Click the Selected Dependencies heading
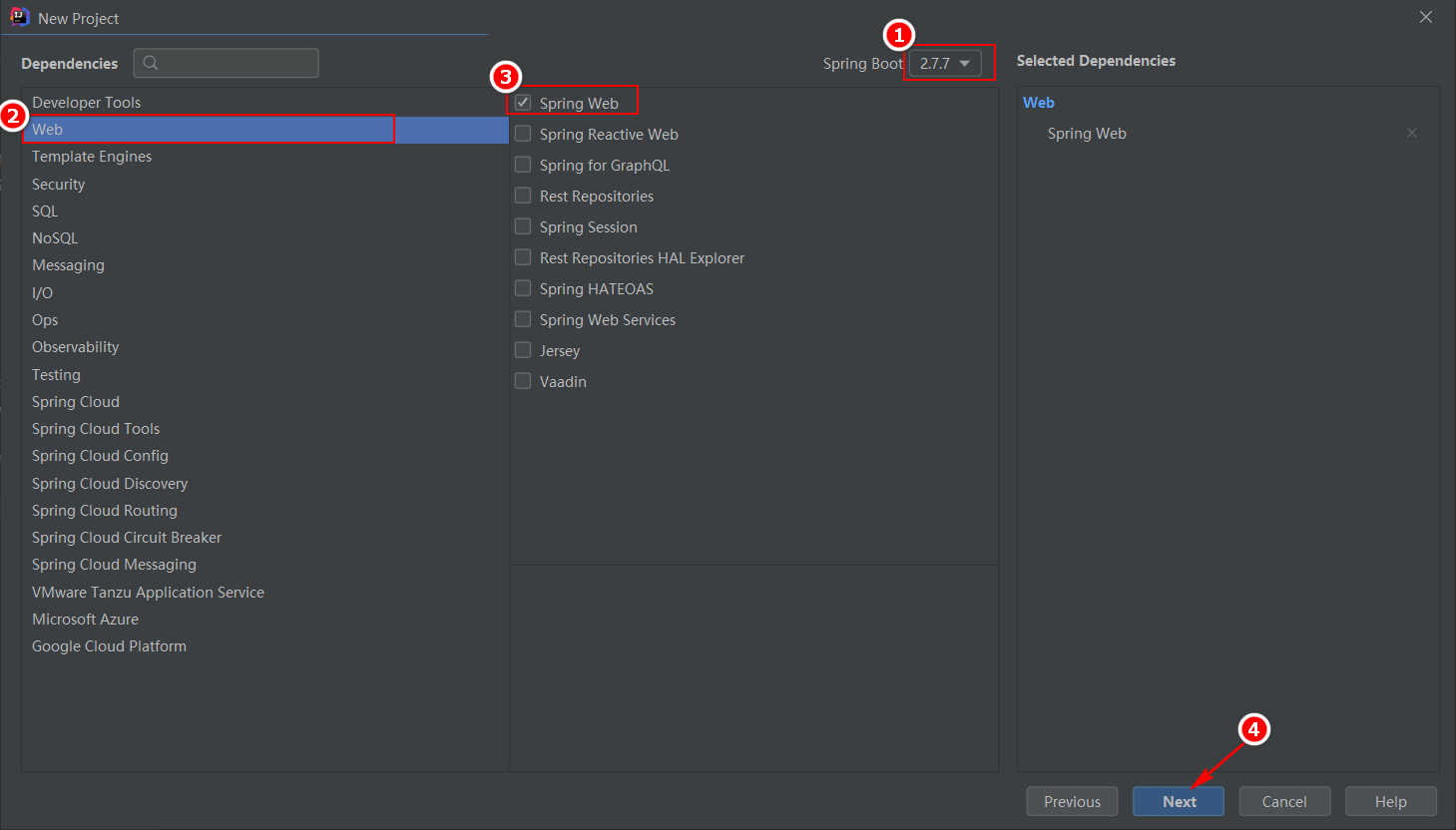 1096,61
